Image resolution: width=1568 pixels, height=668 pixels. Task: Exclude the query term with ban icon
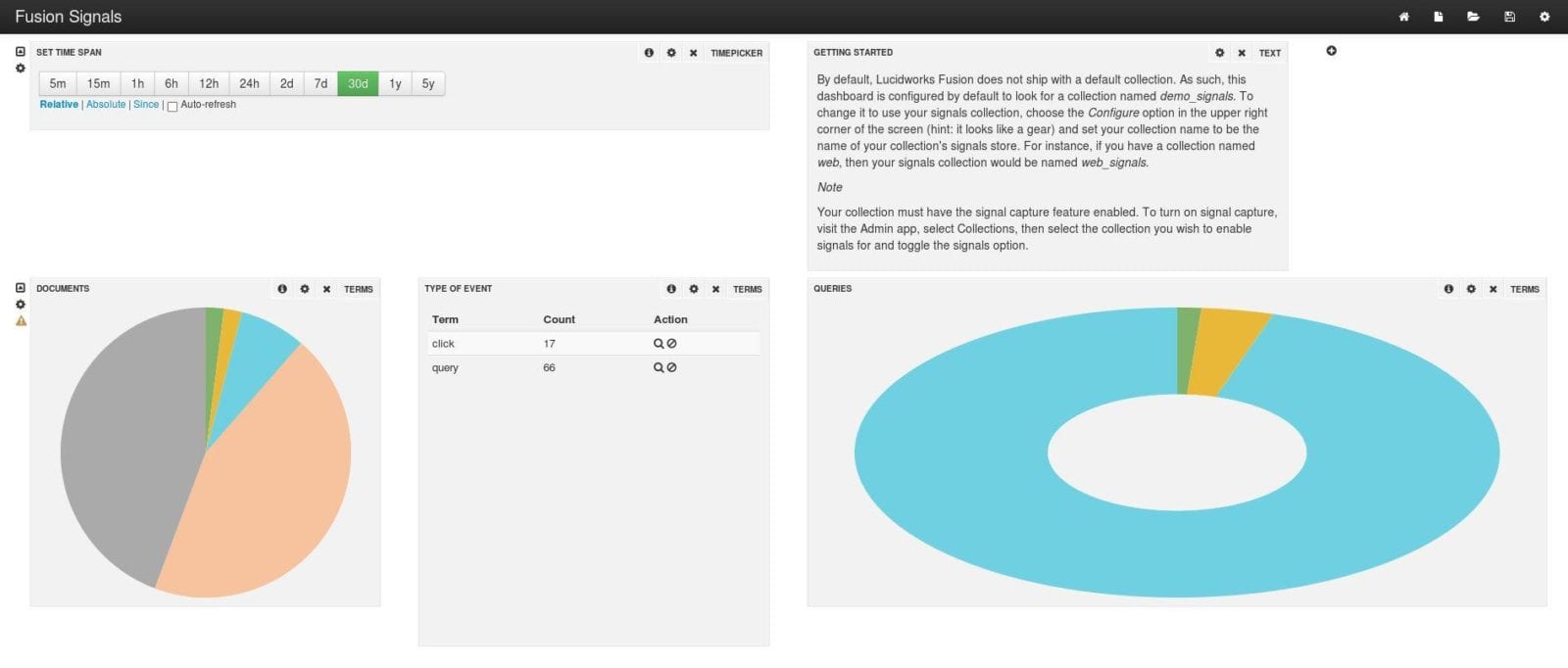(x=671, y=368)
